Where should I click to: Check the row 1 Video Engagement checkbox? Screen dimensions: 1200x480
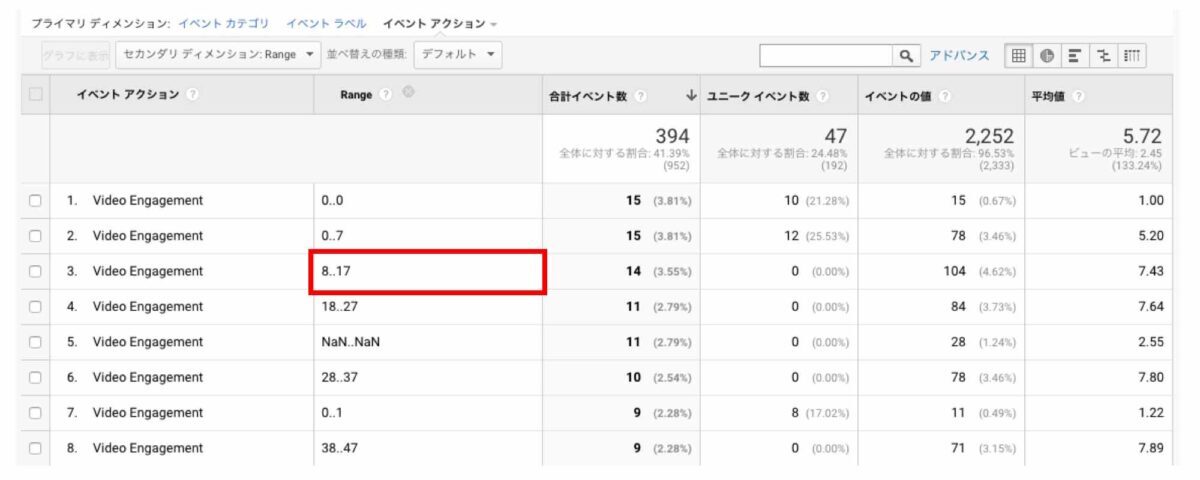click(x=35, y=201)
